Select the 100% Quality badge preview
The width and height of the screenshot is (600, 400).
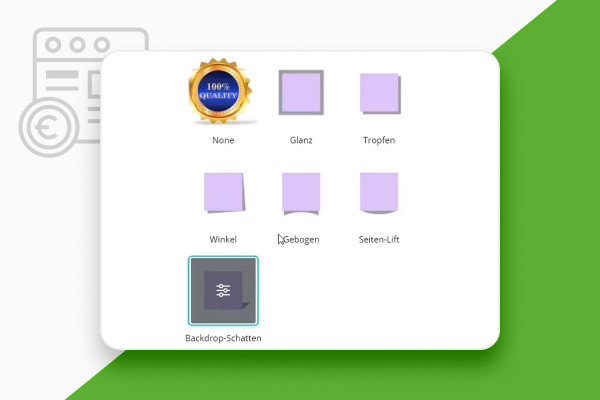pyautogui.click(x=220, y=91)
